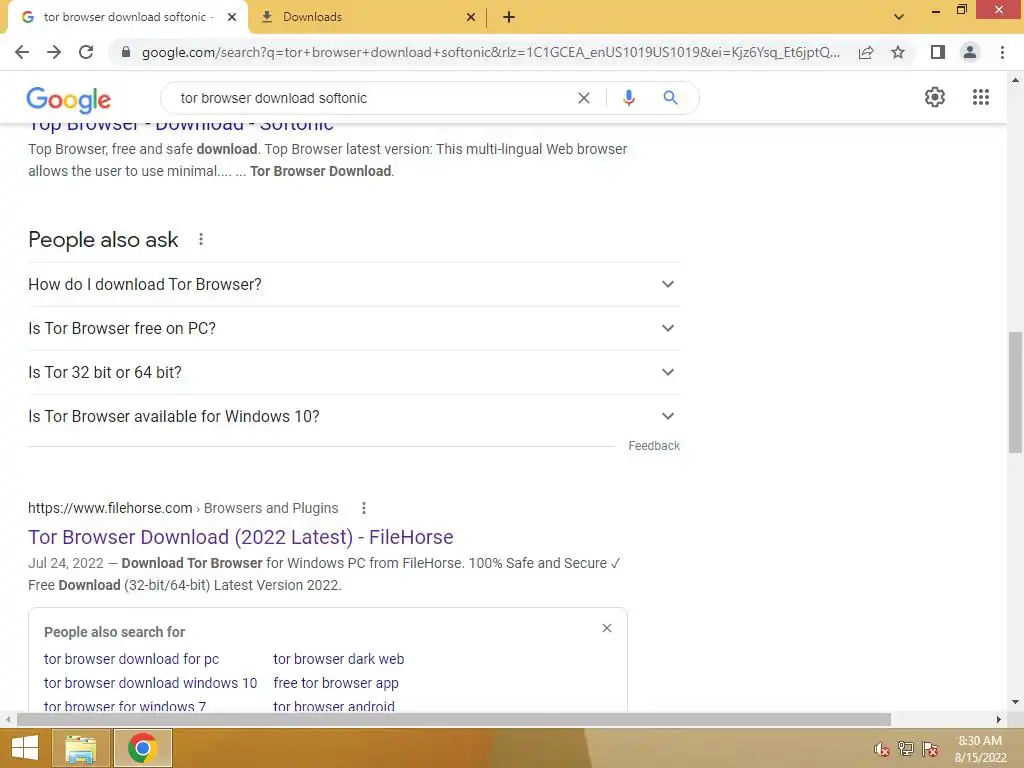1024x768 pixels.
Task: Open the partly hidden Softonic result title
Action: coord(181,126)
